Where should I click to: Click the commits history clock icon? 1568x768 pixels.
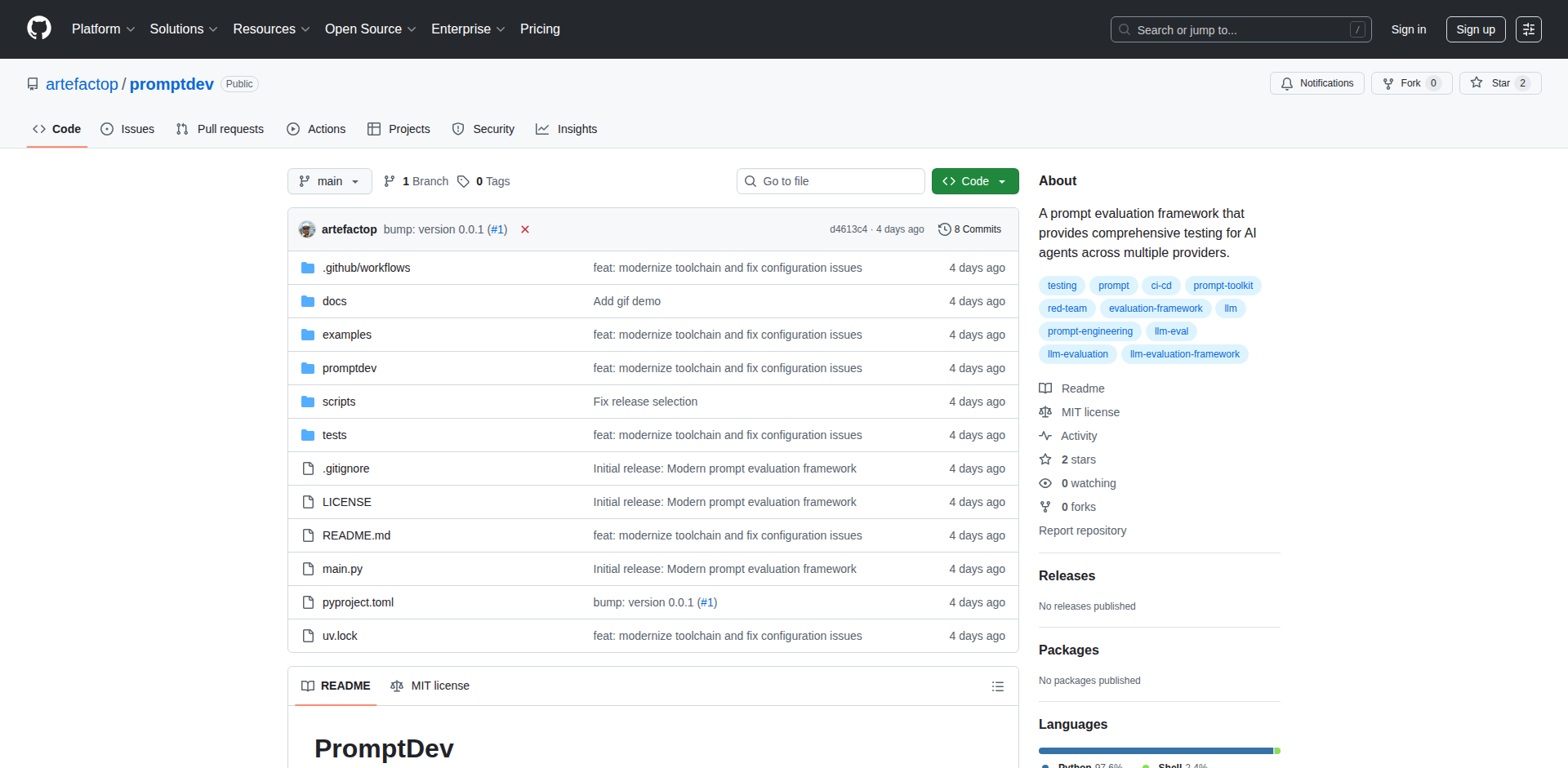pos(944,229)
